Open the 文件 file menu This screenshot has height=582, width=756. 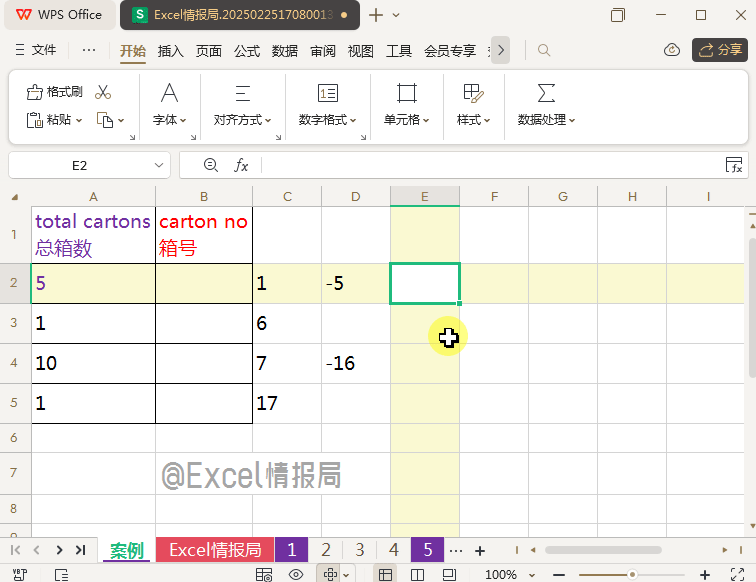36,50
